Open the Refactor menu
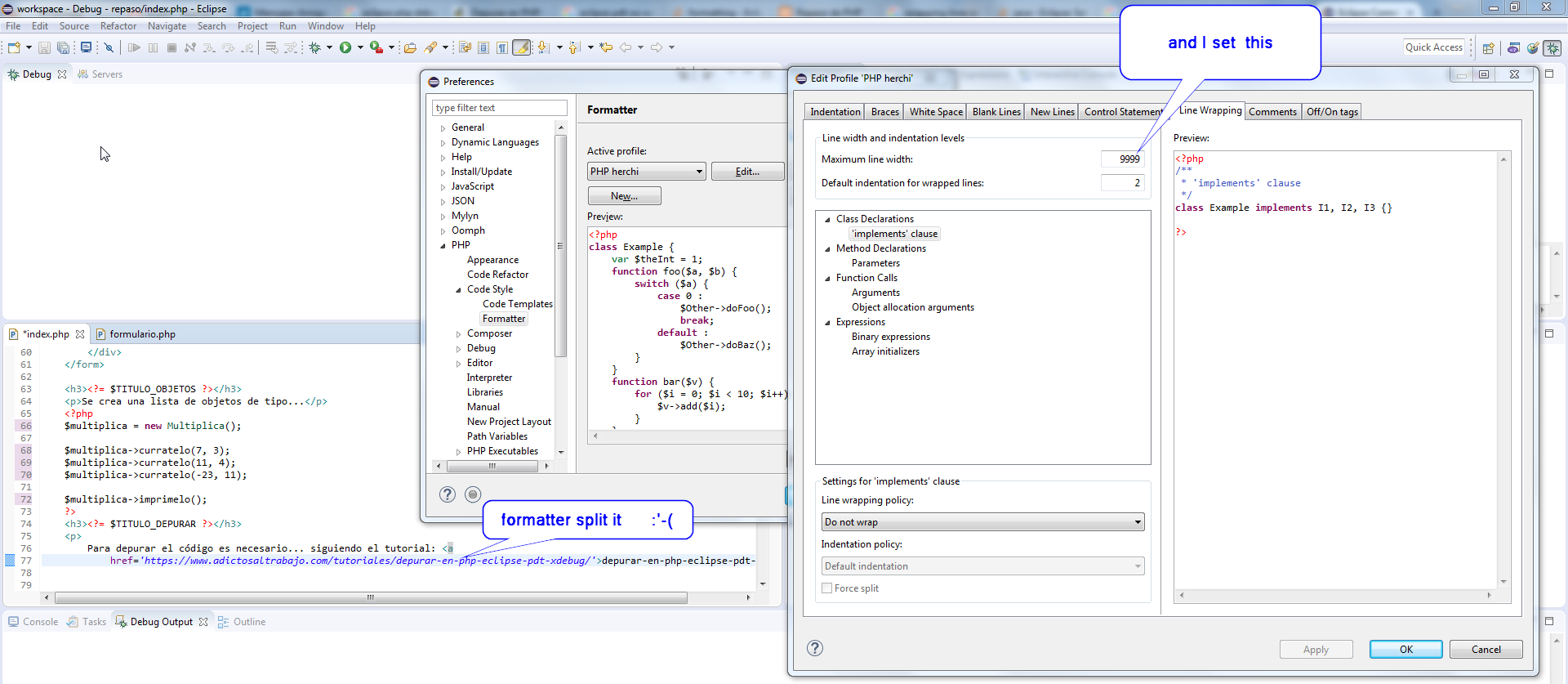Viewport: 1568px width, 684px height. [x=118, y=26]
